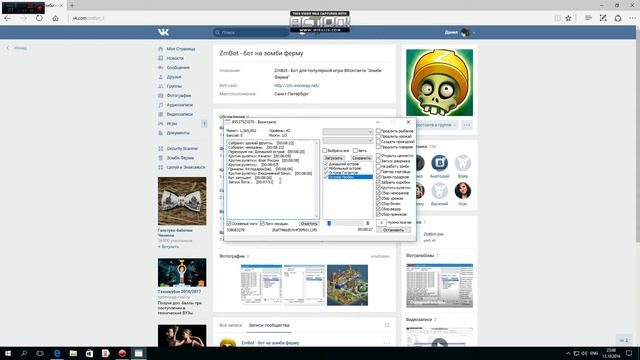
Task: Open 'Моя Страница' in VK sidebar
Action: (181, 49)
